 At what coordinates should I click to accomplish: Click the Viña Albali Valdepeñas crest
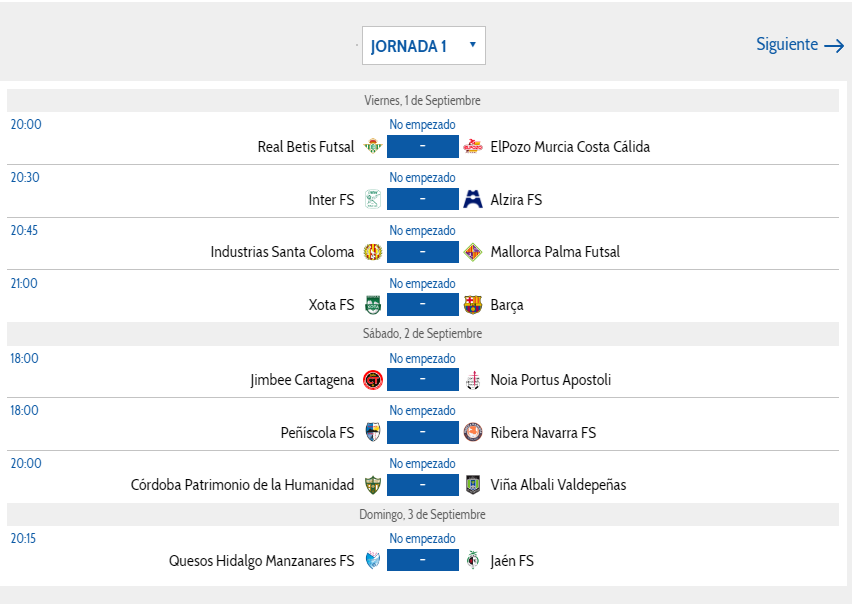click(x=473, y=485)
